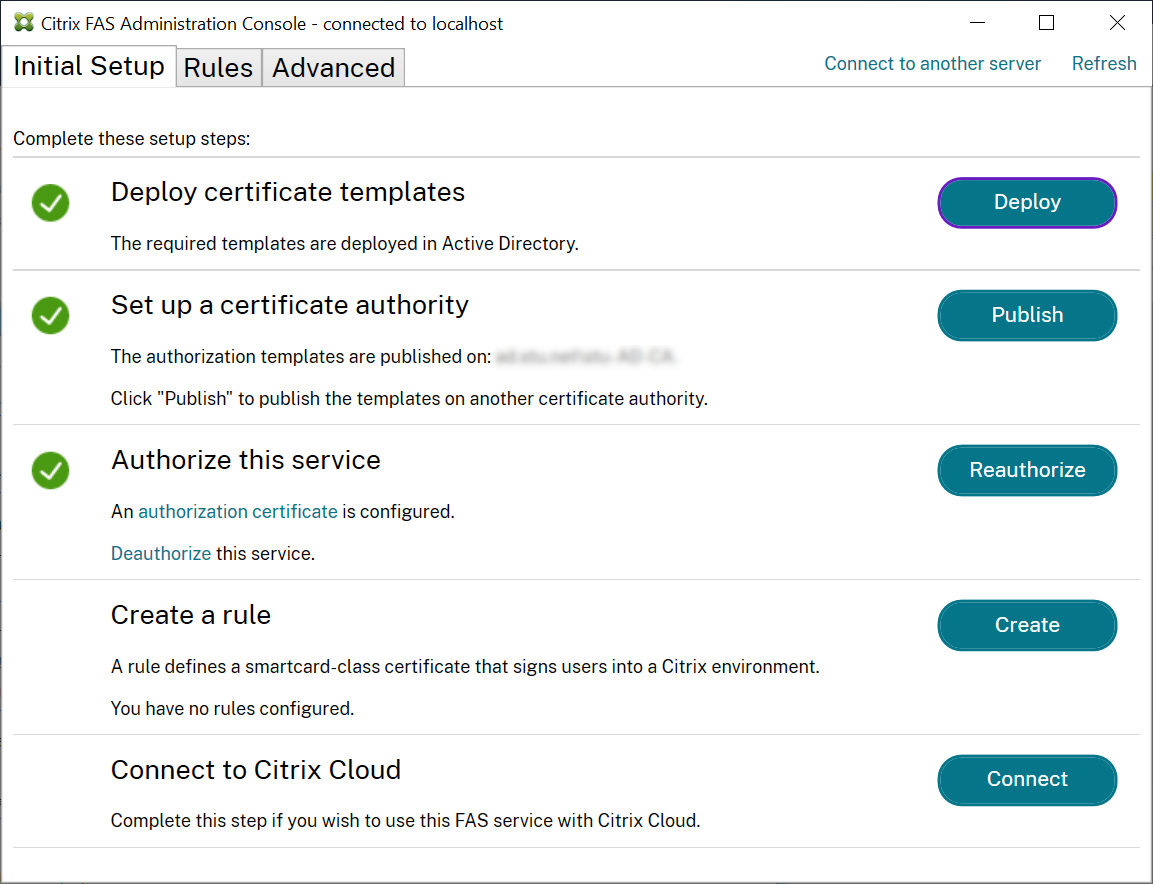Click Connect to another server

[x=932, y=64]
